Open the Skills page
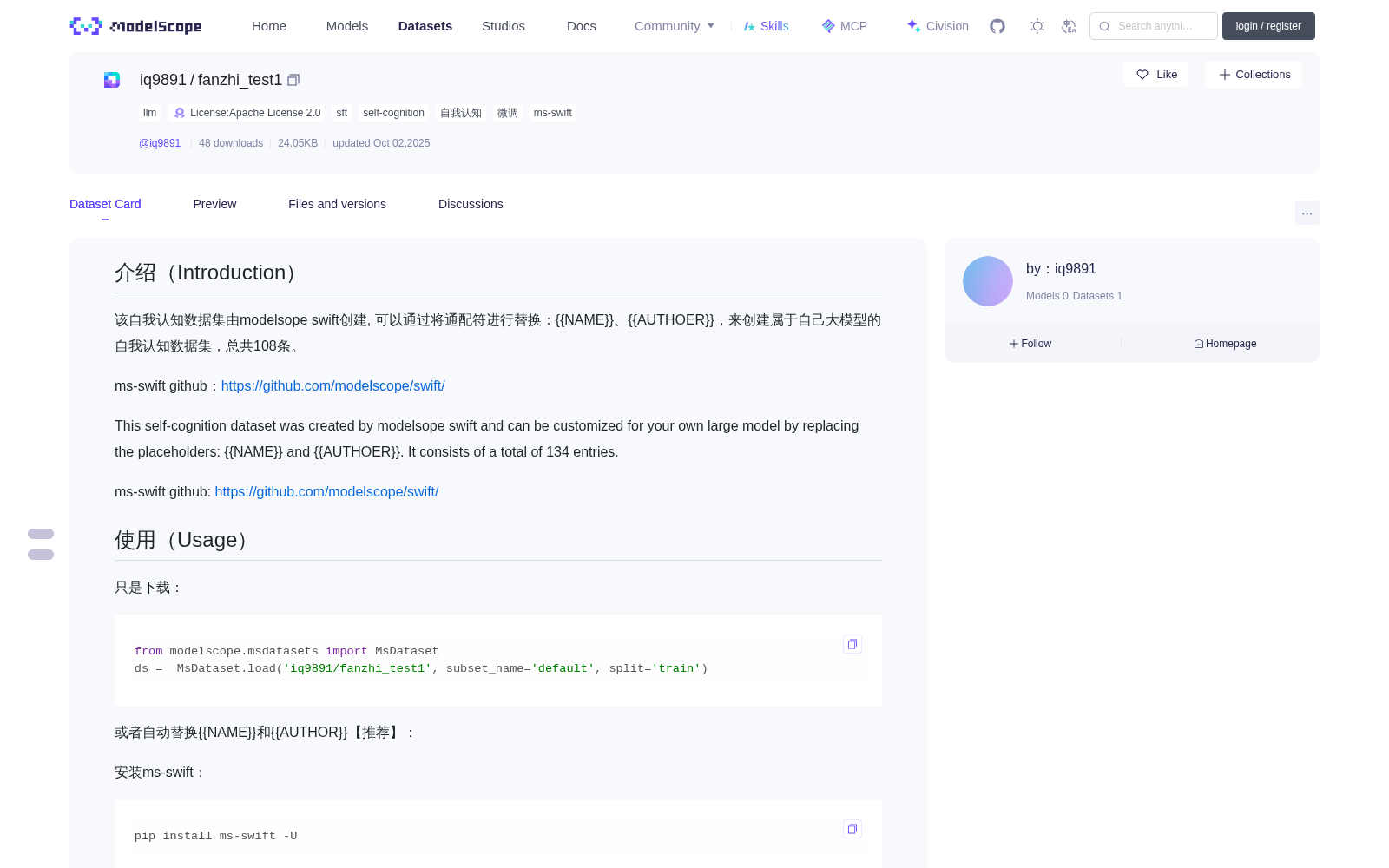This screenshot has height=868, width=1389. (766, 26)
